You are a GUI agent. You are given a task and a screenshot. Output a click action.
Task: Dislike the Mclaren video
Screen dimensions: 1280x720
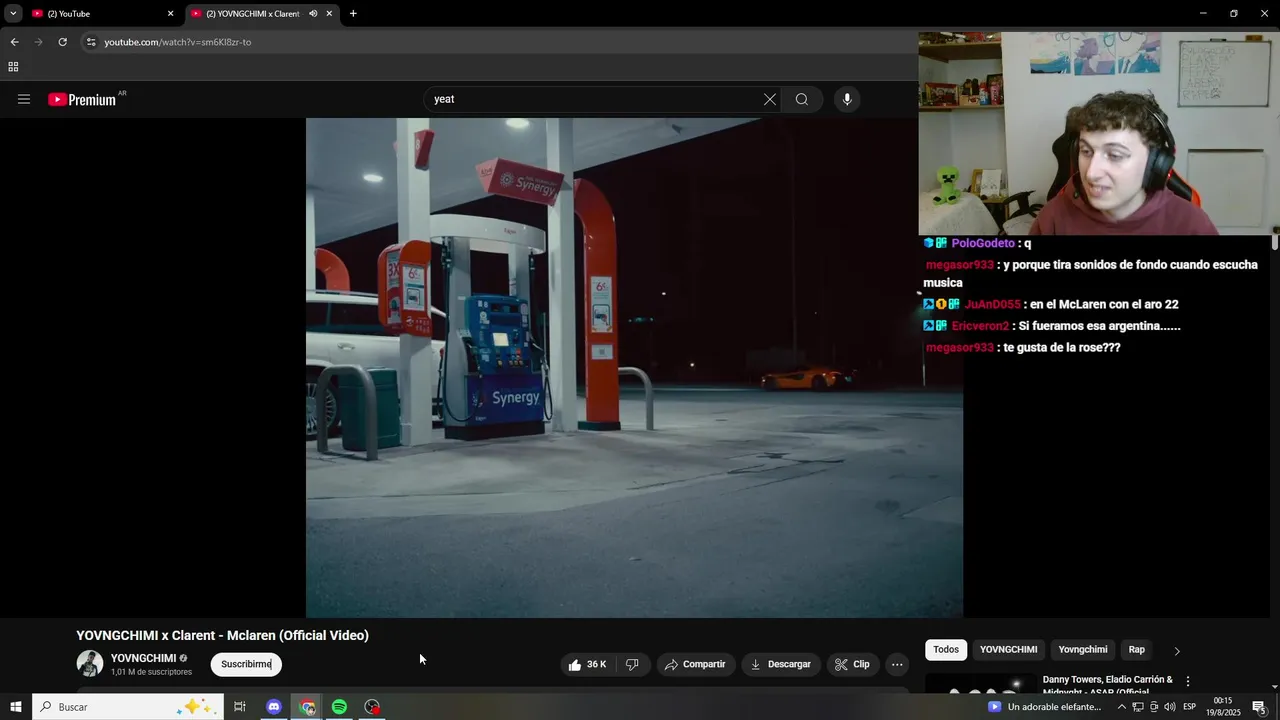[632, 664]
